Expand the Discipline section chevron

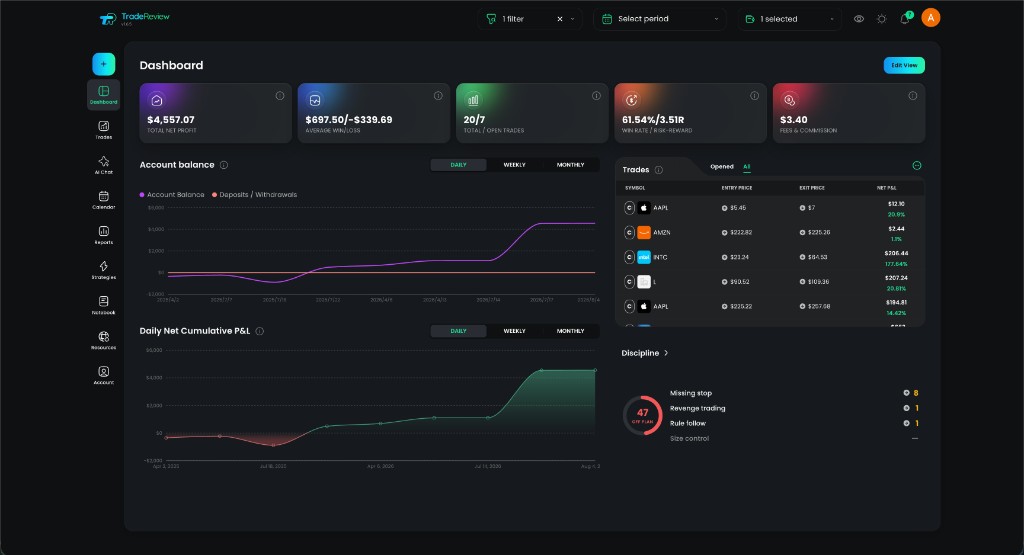(x=666, y=353)
